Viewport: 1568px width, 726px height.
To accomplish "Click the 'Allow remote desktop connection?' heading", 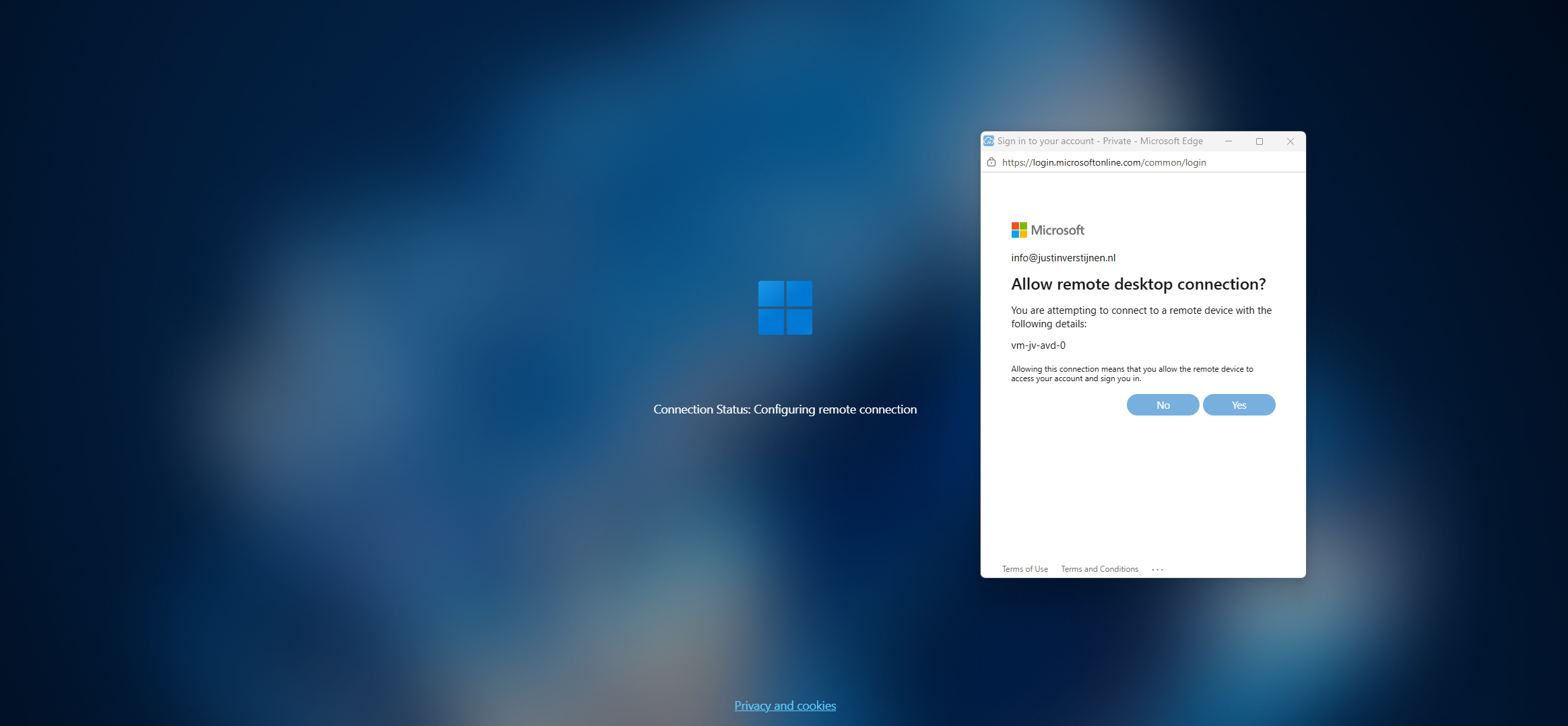I will [1138, 284].
